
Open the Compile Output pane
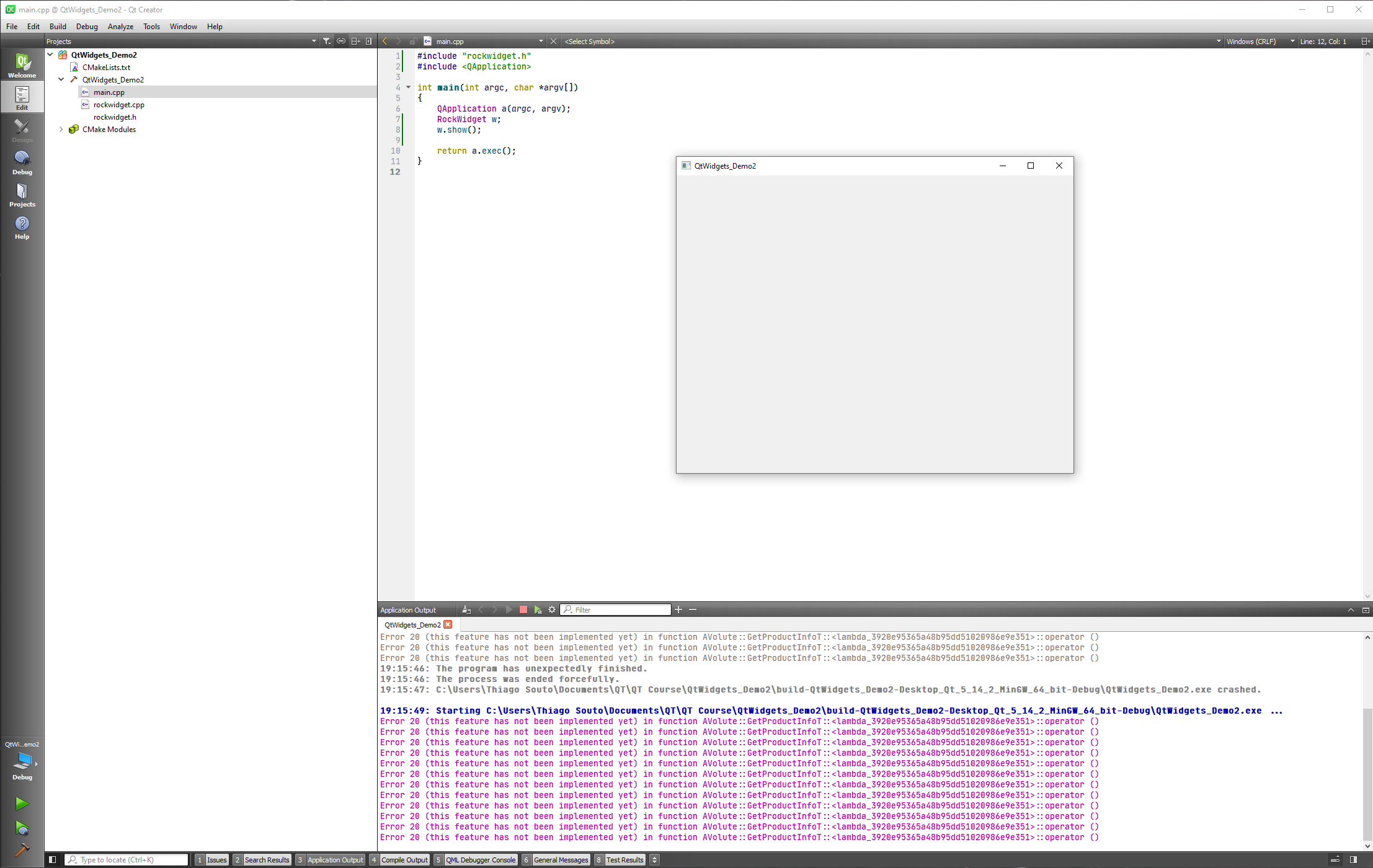coord(399,860)
